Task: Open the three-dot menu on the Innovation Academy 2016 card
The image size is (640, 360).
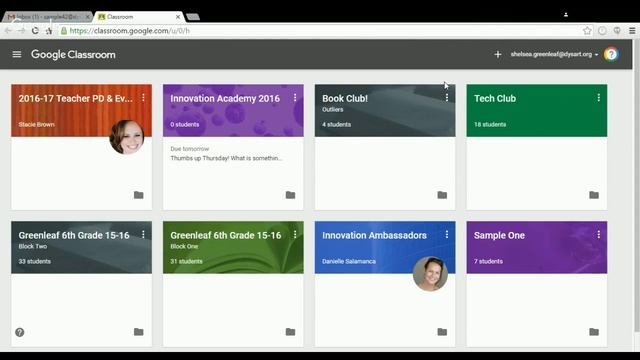Action: click(295, 98)
